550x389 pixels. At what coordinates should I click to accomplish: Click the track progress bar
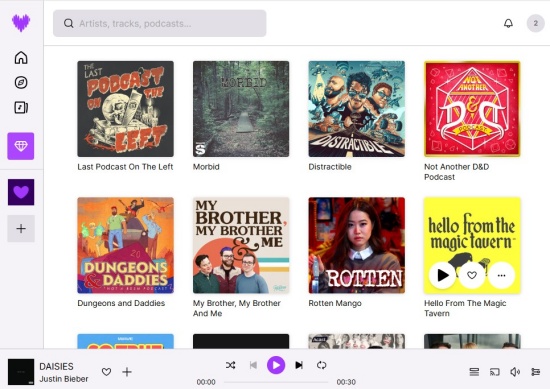276,382
